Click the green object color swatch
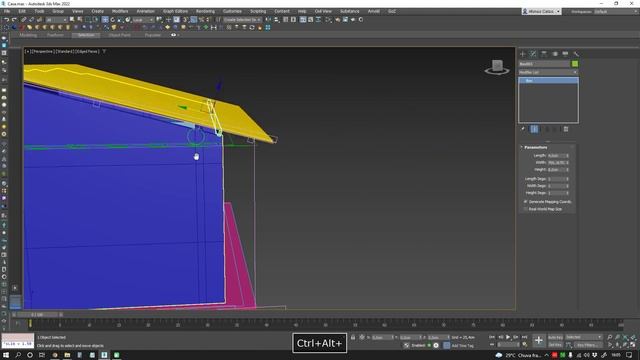This screenshot has height=360, width=640. [575, 64]
